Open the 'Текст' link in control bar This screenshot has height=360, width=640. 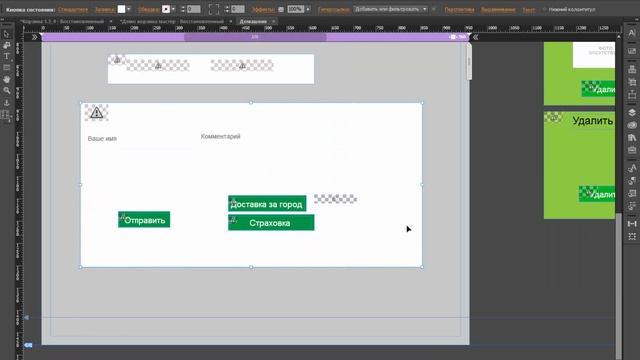click(x=529, y=9)
